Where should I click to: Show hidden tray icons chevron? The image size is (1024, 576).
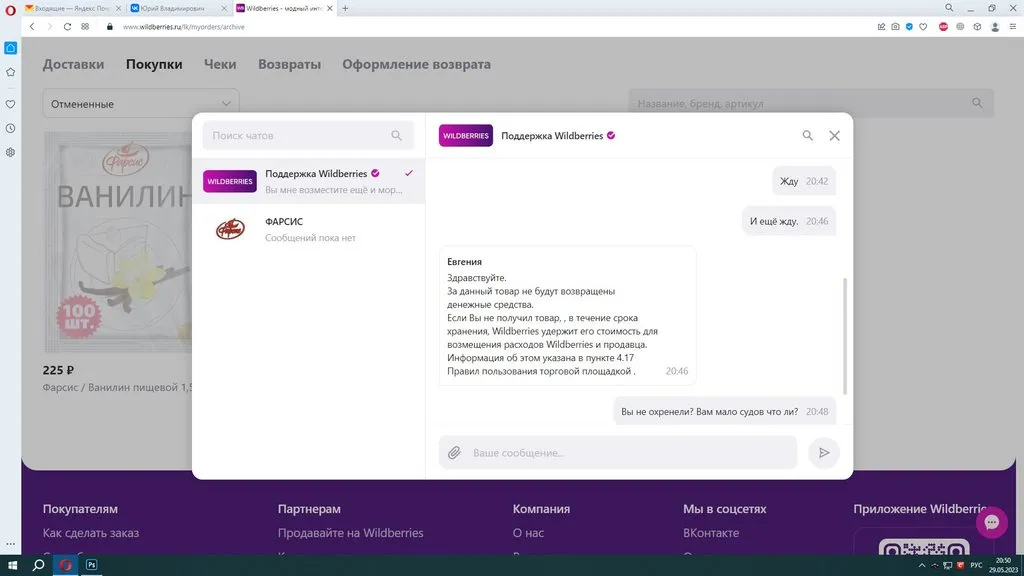pyautogui.click(x=921, y=566)
